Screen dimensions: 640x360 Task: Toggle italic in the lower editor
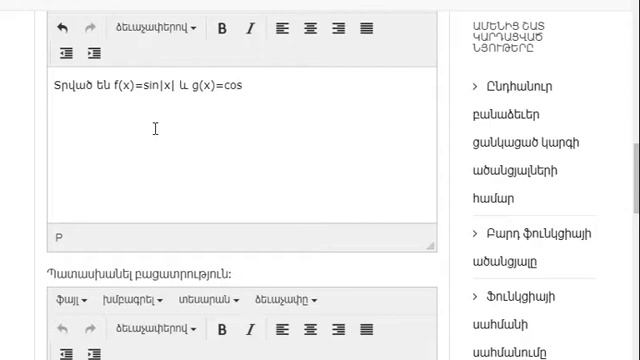[250, 329]
